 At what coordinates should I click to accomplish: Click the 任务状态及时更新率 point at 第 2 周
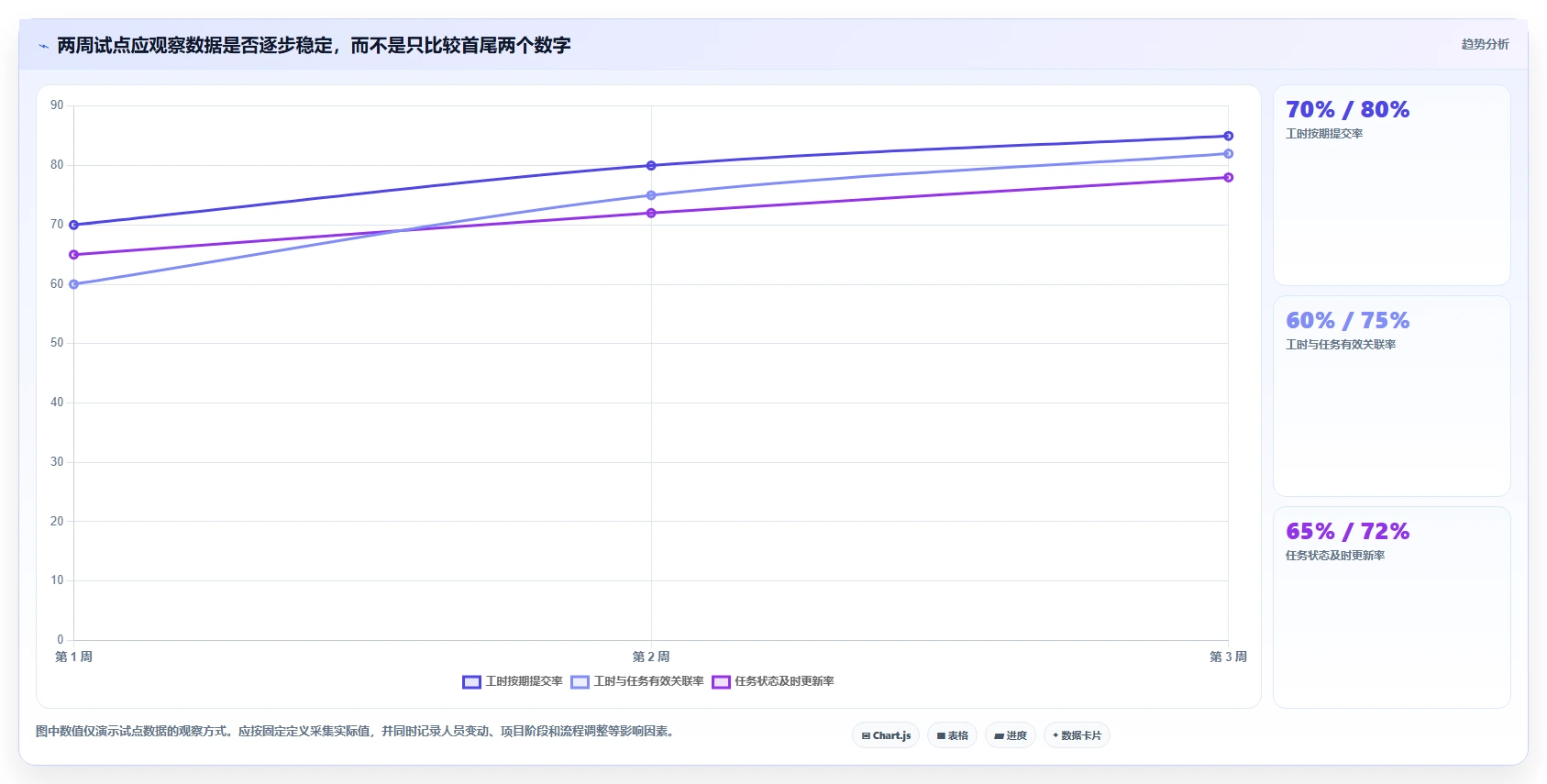click(651, 213)
